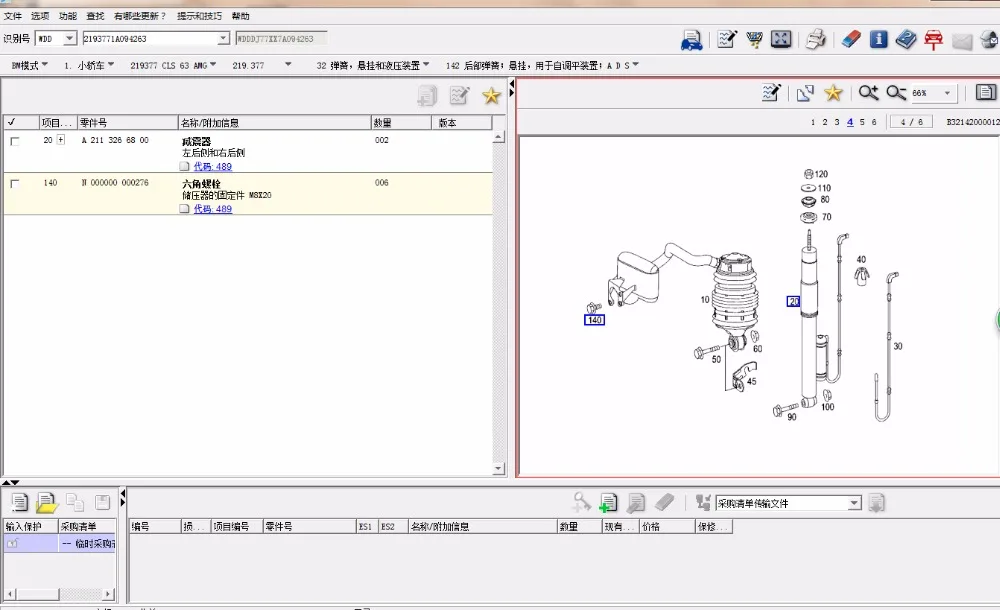Detach illustration with the pop-out icon

[x=805, y=93]
